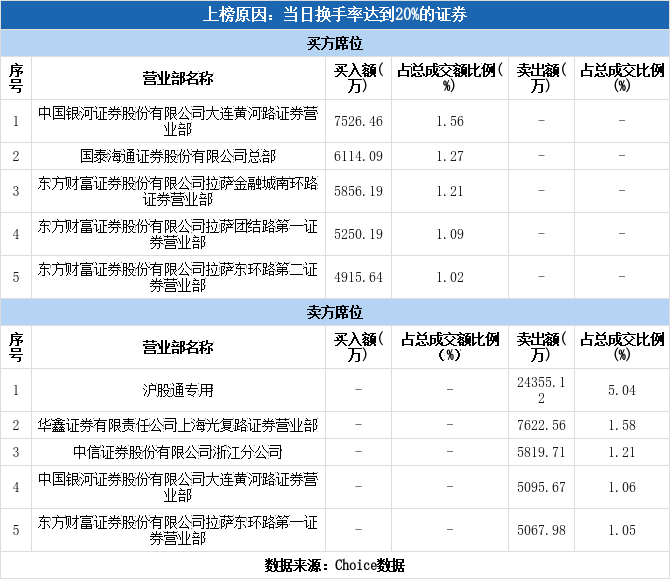Image resolution: width=670 pixels, height=579 pixels.
Task: Select the 卖方席位 section header
Action: click(335, 312)
